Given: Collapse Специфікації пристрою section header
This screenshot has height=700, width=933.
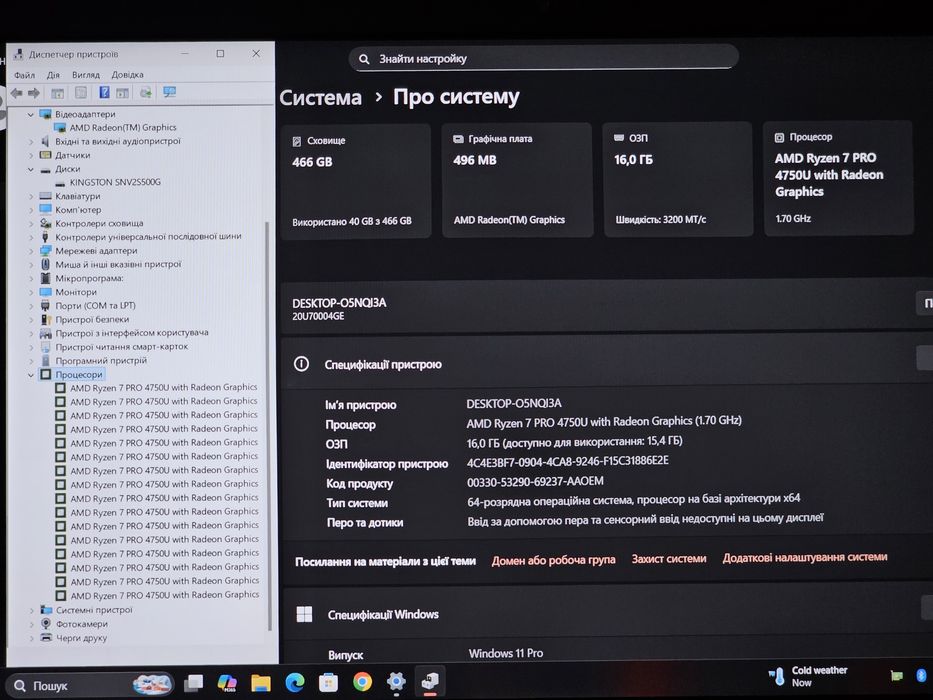Looking at the screenshot, I should point(606,363).
